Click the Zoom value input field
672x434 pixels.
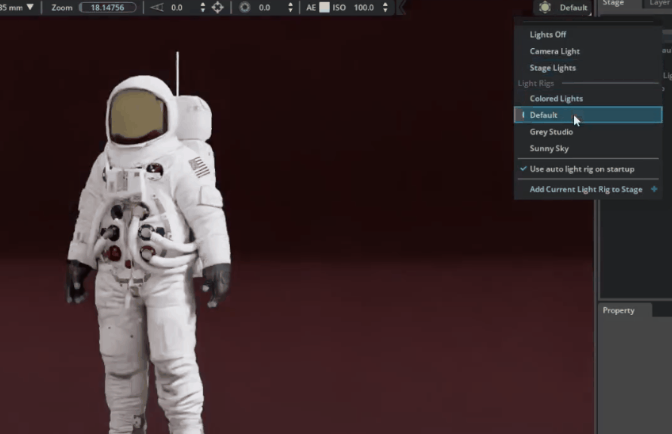[107, 7]
